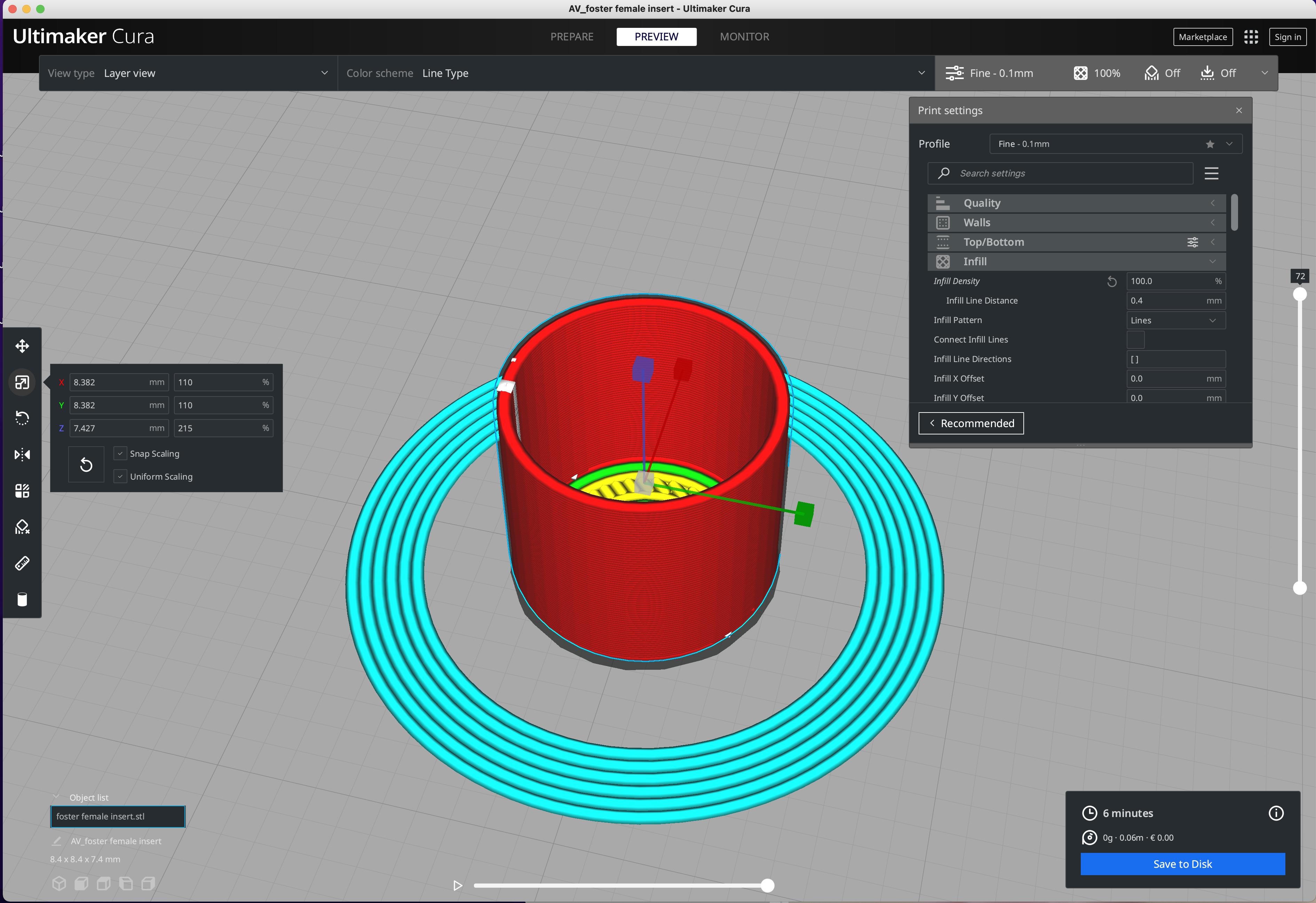The width and height of the screenshot is (1316, 903).
Task: Click the top handle of layer slider
Action: pos(1300,294)
